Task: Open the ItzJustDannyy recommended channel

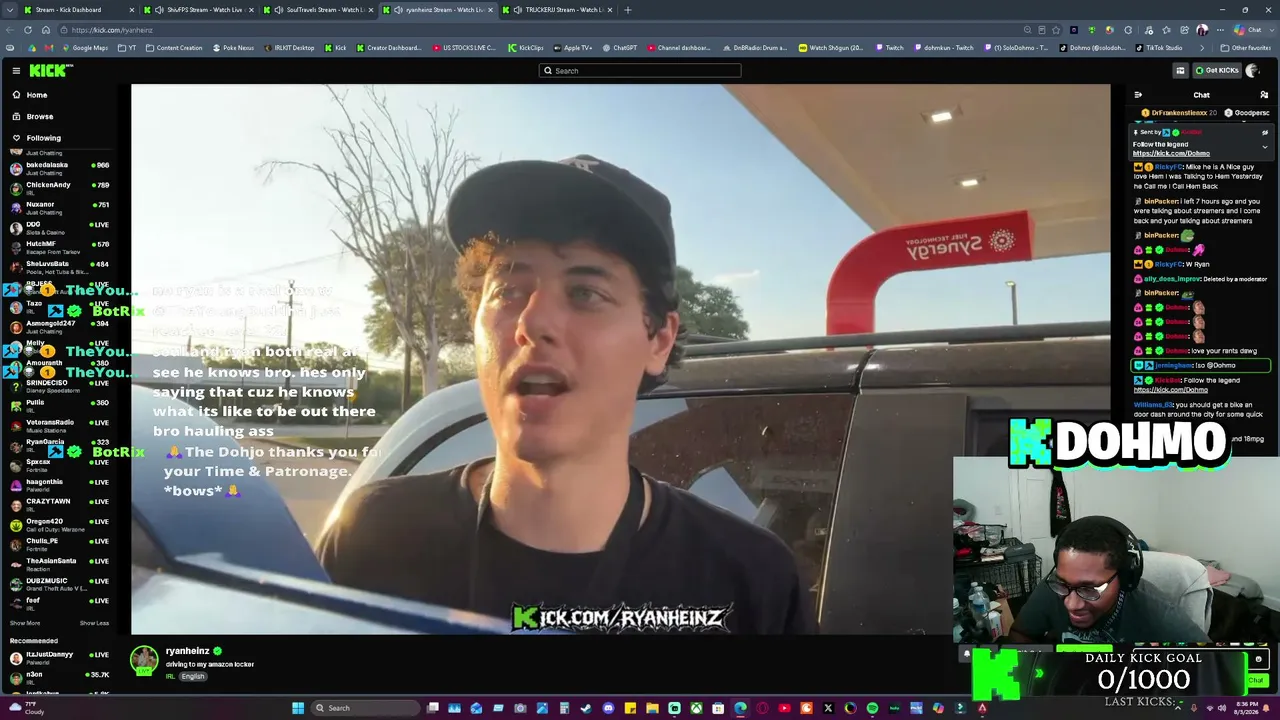Action: [60, 657]
